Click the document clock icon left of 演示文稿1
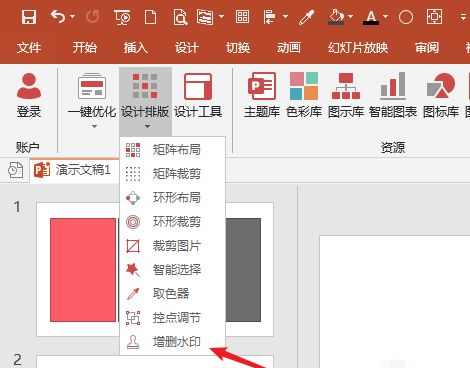 (15, 170)
